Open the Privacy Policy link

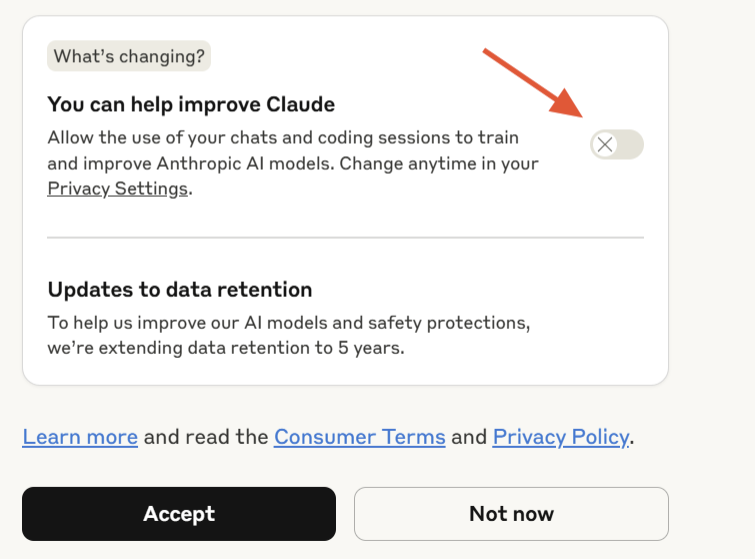pos(560,437)
